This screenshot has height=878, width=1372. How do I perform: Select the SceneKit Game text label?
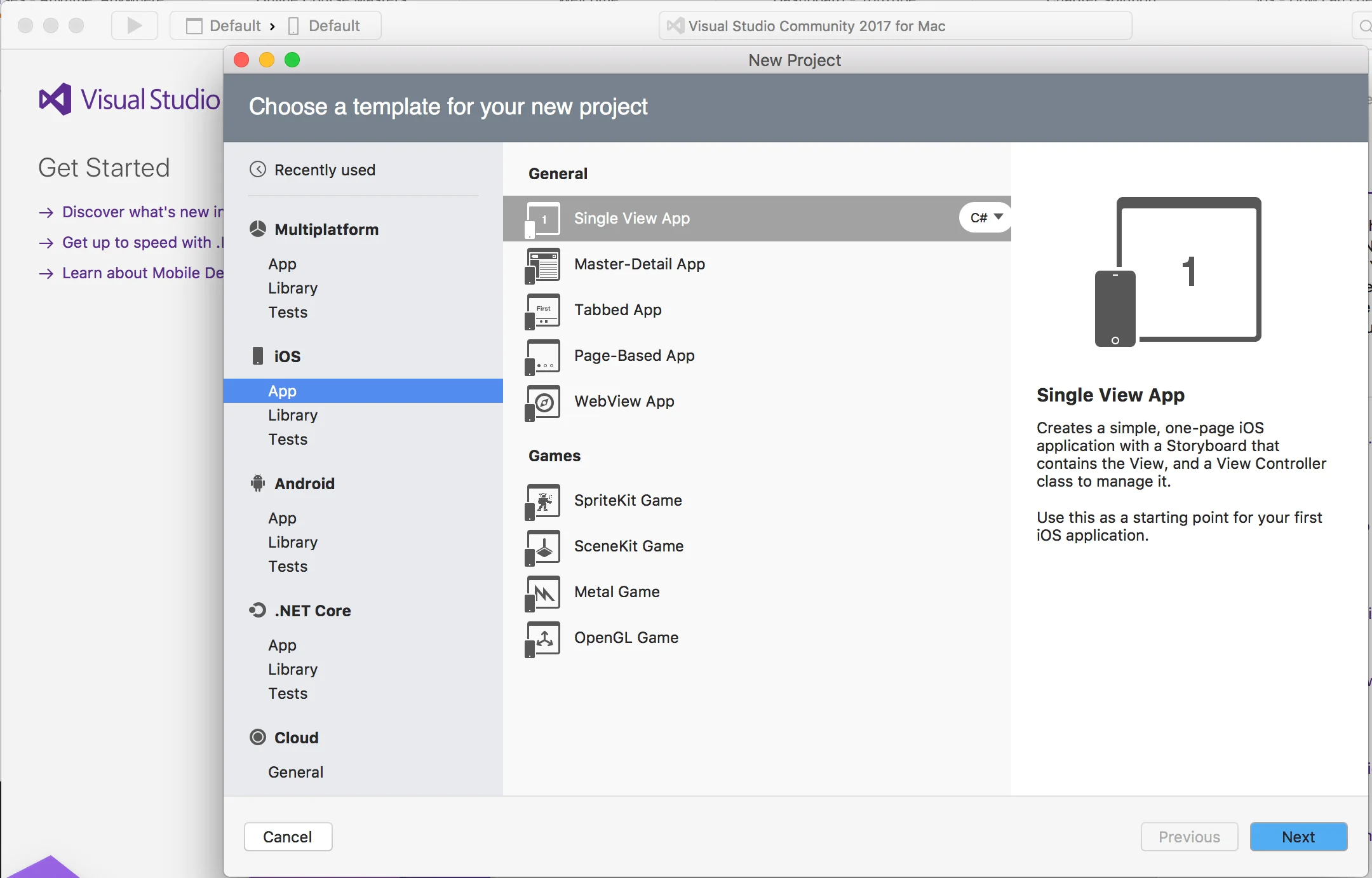tap(629, 546)
